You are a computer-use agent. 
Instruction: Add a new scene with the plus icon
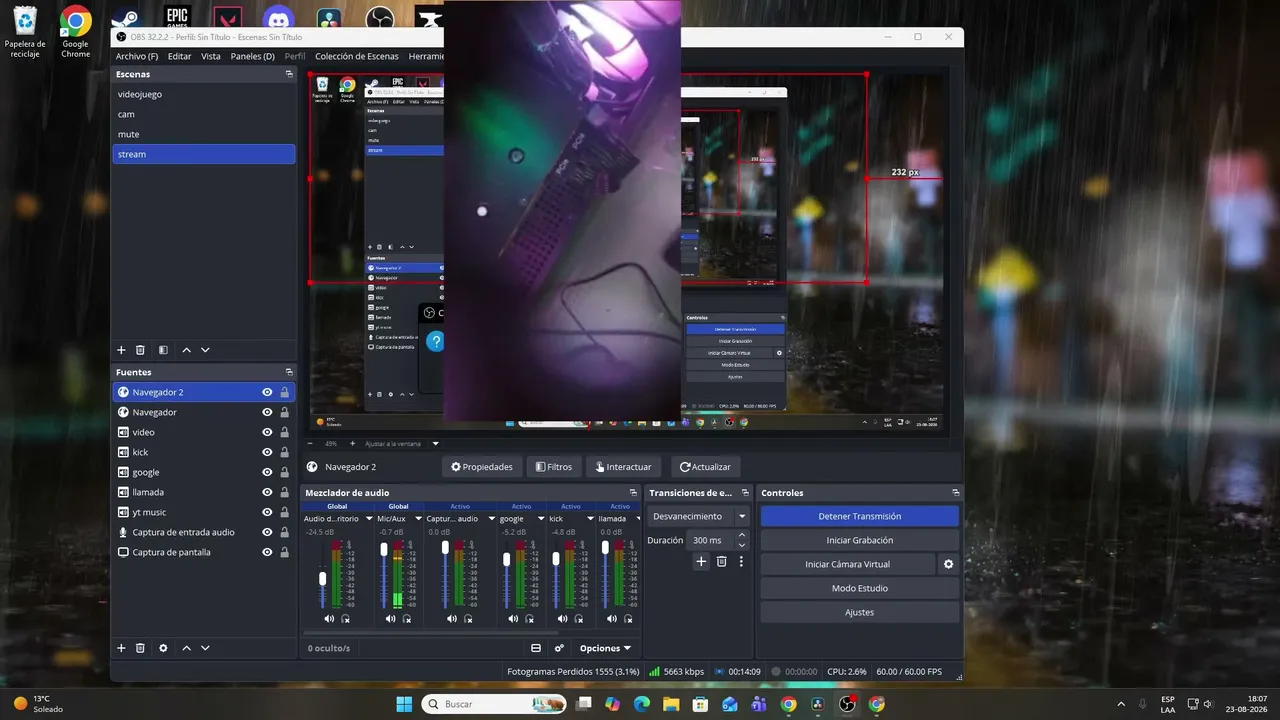pyautogui.click(x=122, y=350)
